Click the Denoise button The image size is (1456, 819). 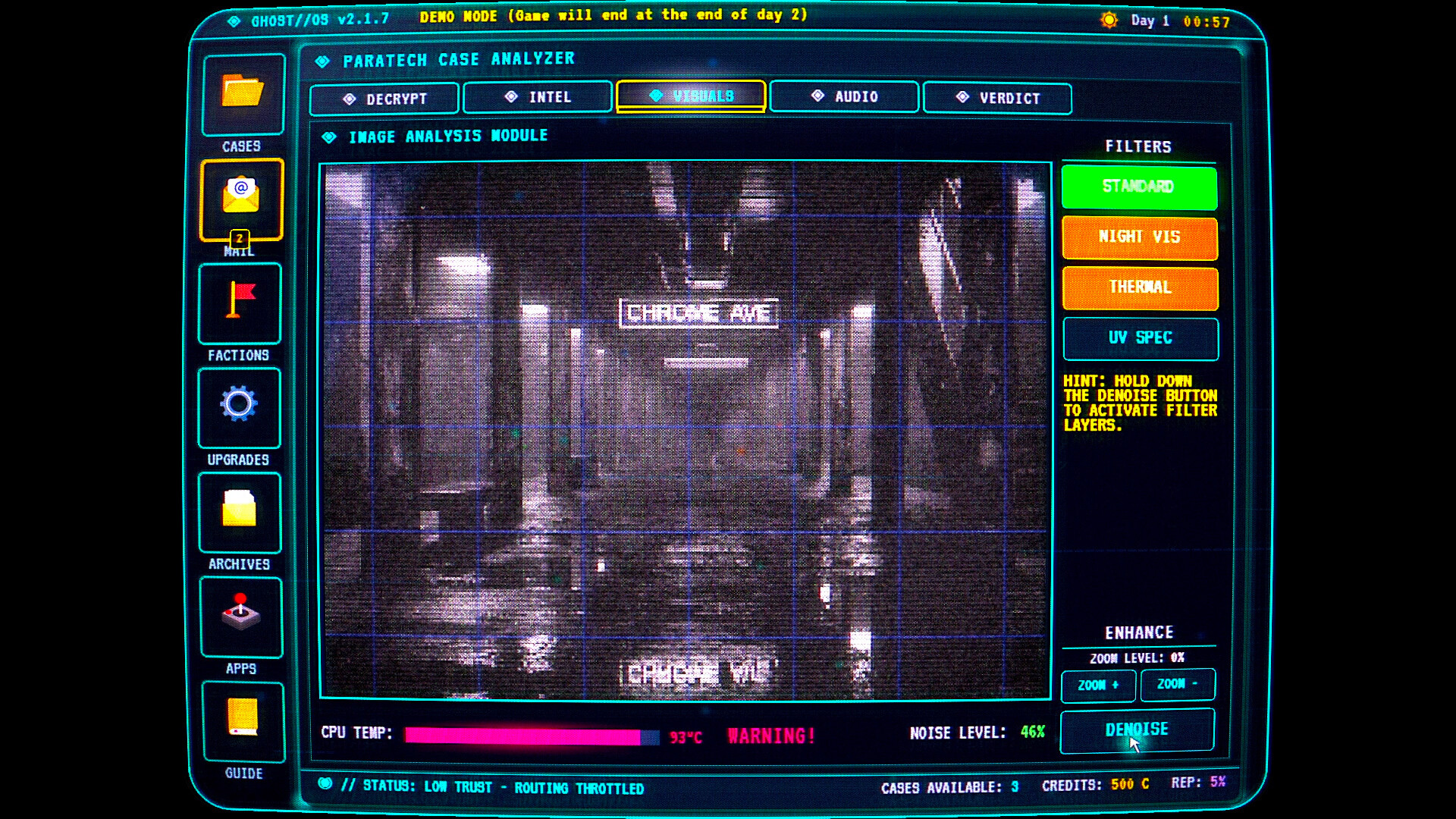point(1136,730)
